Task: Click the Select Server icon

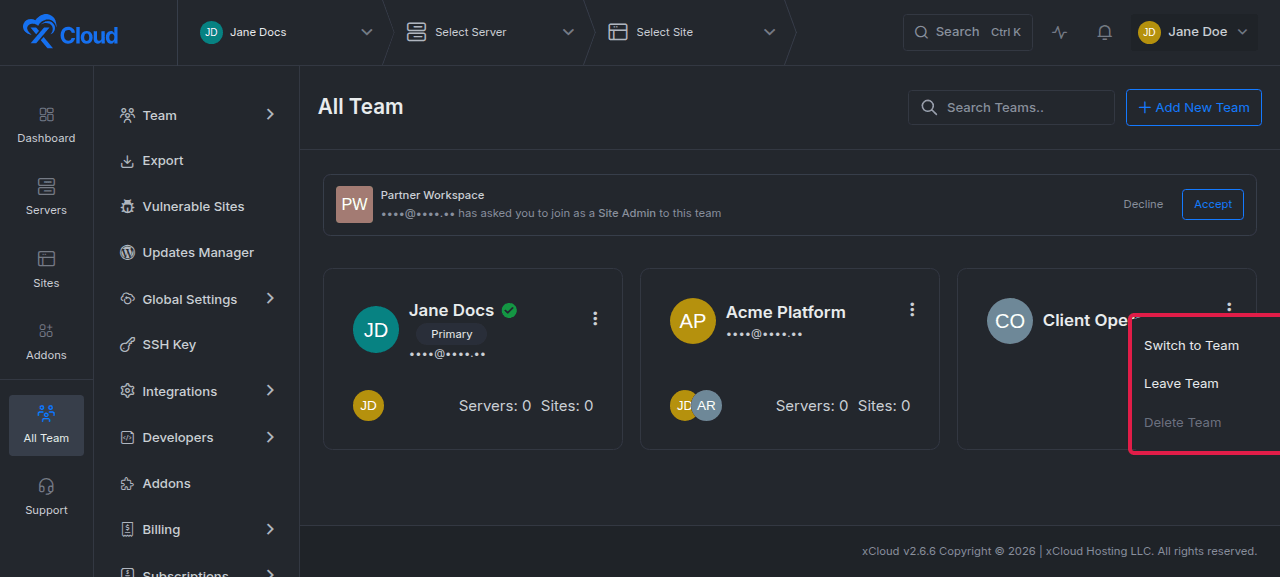Action: pyautogui.click(x=416, y=32)
